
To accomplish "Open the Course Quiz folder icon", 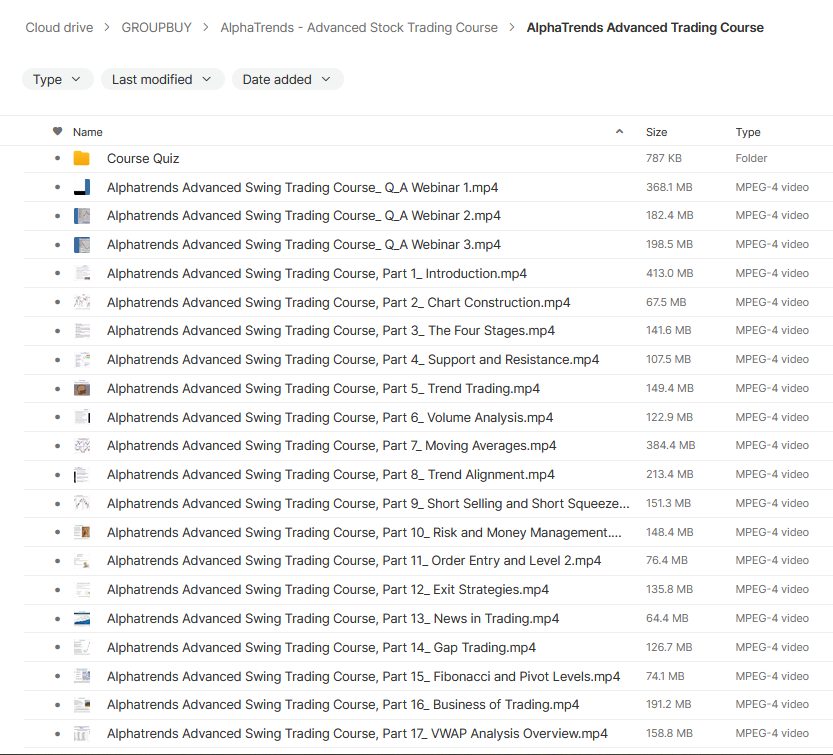I will pos(81,158).
